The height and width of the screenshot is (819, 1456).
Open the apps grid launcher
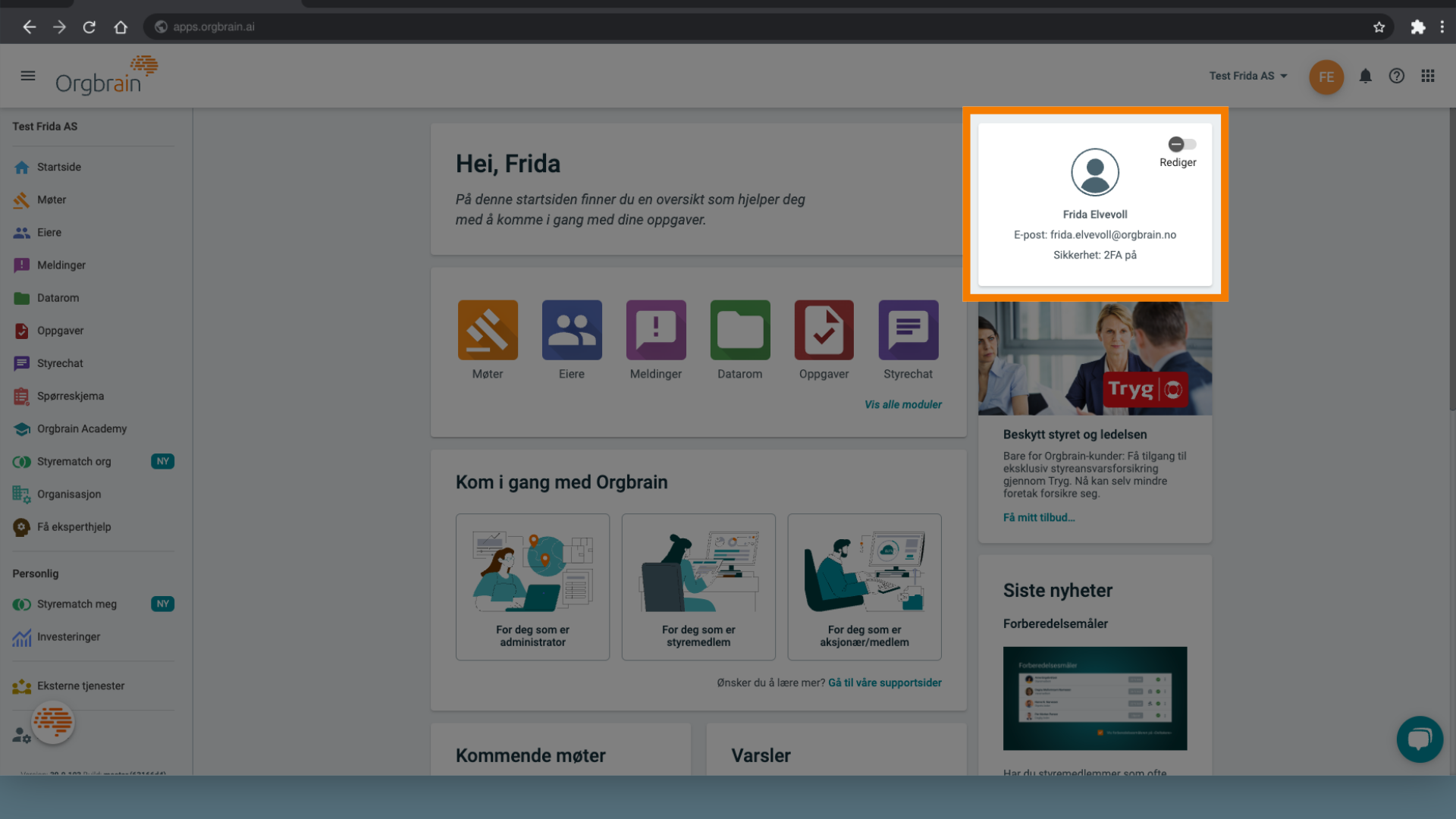1428,76
